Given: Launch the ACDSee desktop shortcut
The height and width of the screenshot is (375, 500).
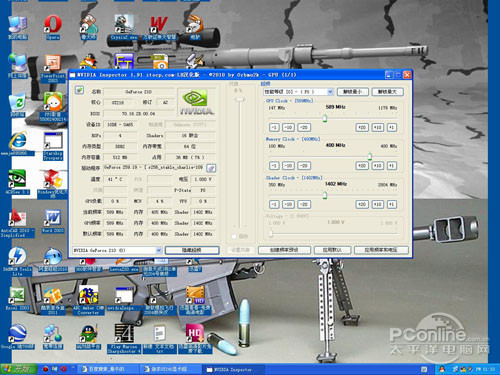Looking at the screenshot, I should pos(17,182).
